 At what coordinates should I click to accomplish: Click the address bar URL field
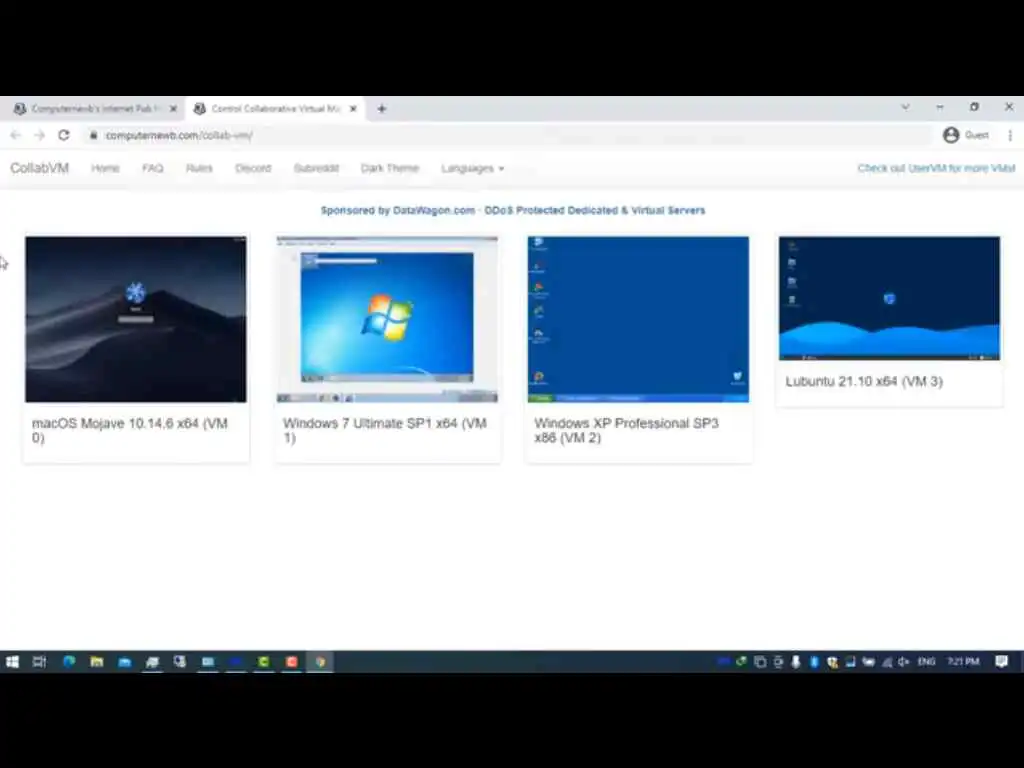tap(509, 135)
